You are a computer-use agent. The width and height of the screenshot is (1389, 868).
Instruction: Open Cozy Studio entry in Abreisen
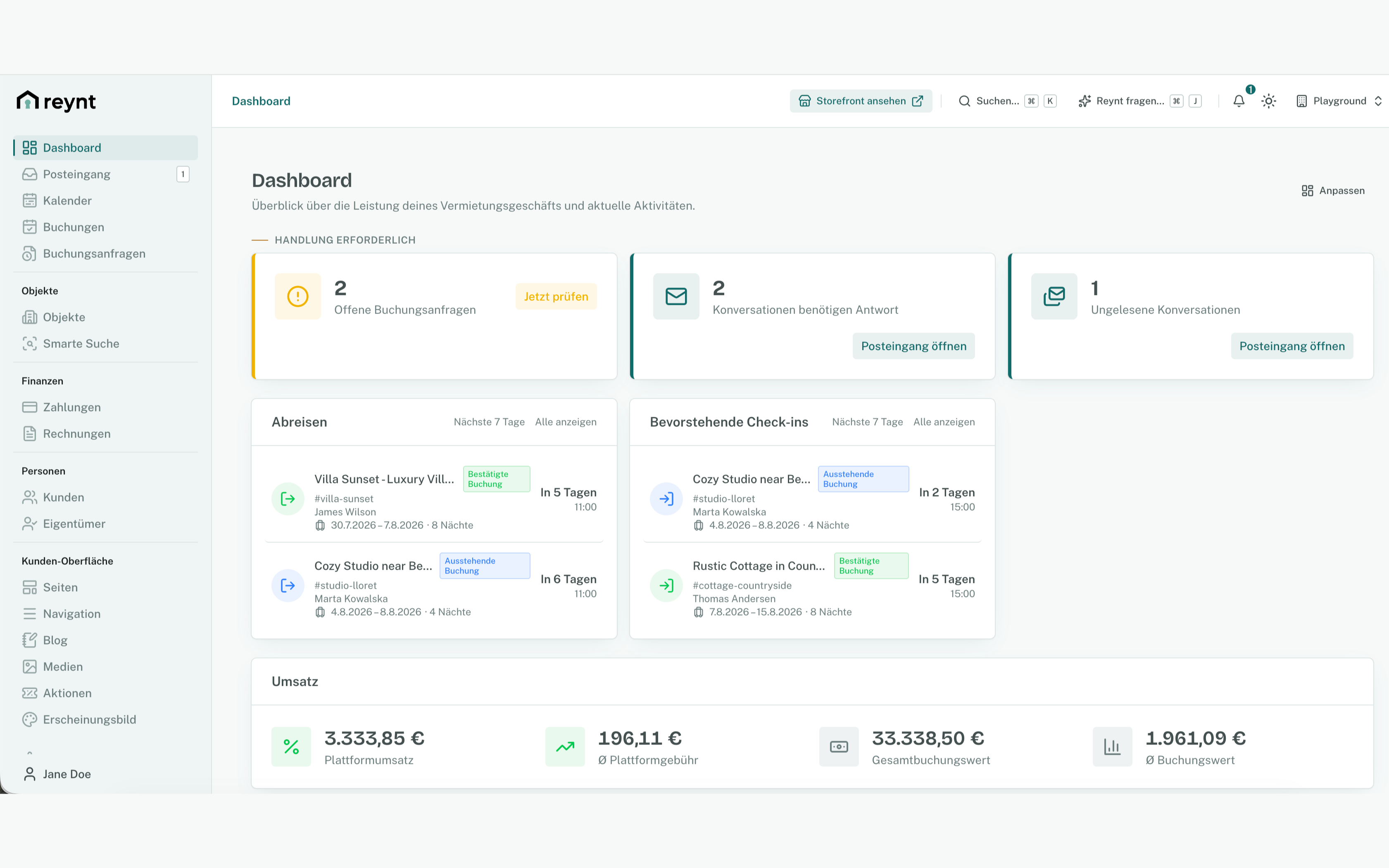coord(434,585)
